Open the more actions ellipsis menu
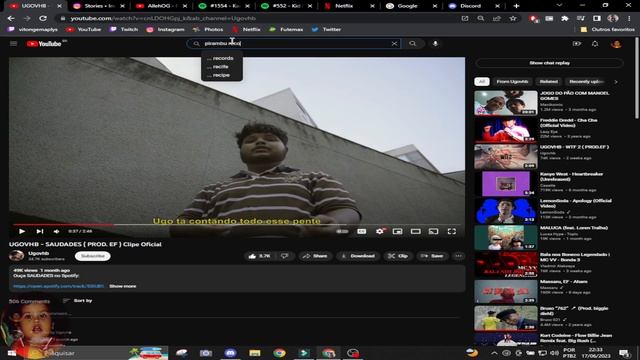This screenshot has width=640, height=360. pyautogui.click(x=459, y=256)
